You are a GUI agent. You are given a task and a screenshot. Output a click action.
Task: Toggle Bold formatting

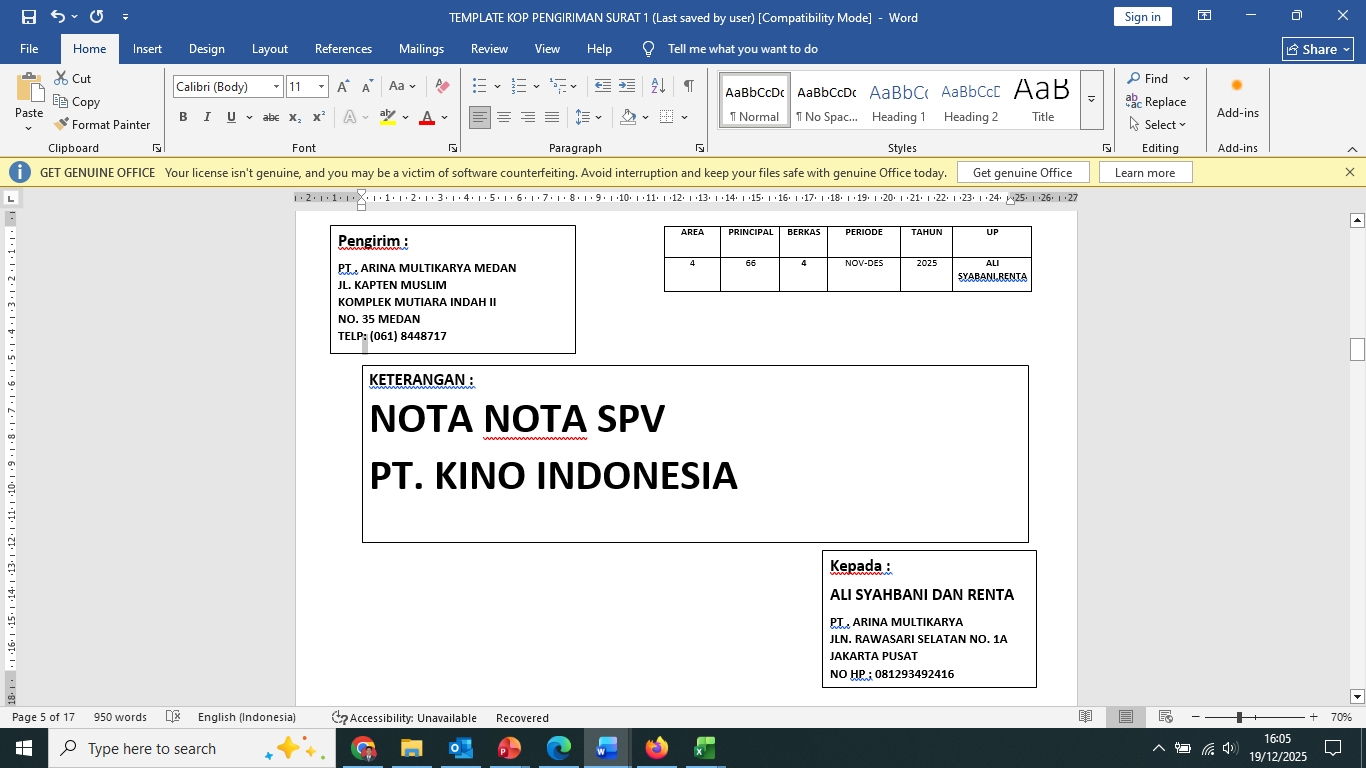click(x=183, y=117)
